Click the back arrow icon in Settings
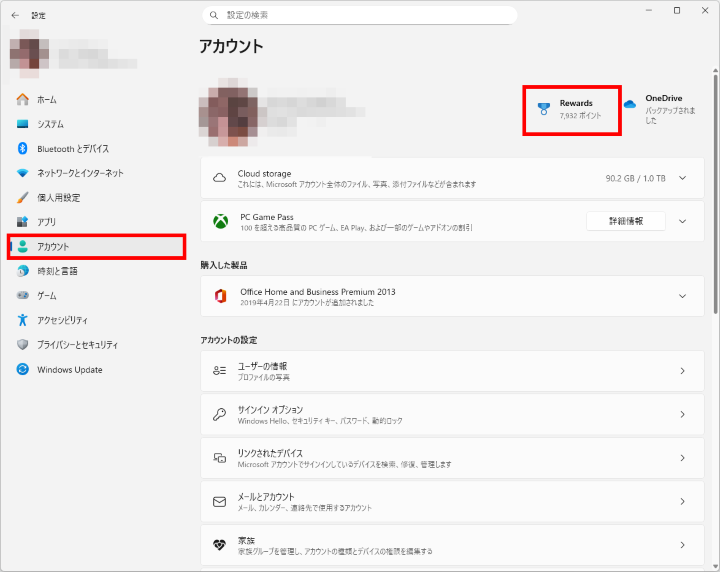 (15, 16)
